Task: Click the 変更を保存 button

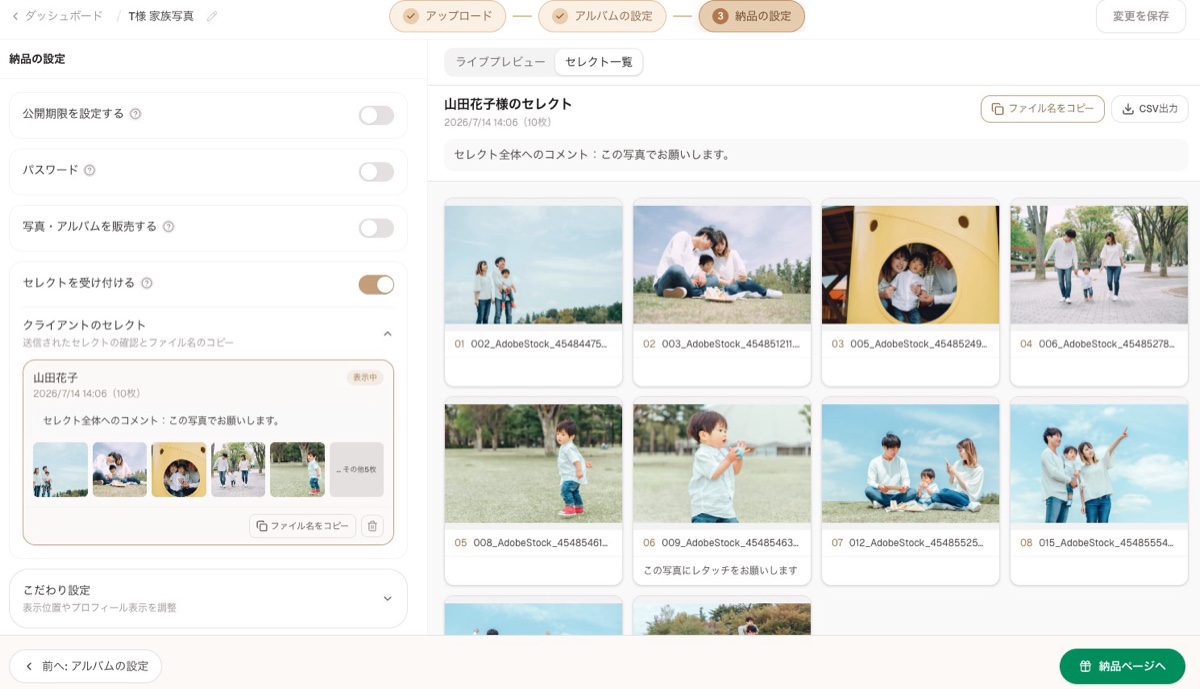Action: (1140, 16)
